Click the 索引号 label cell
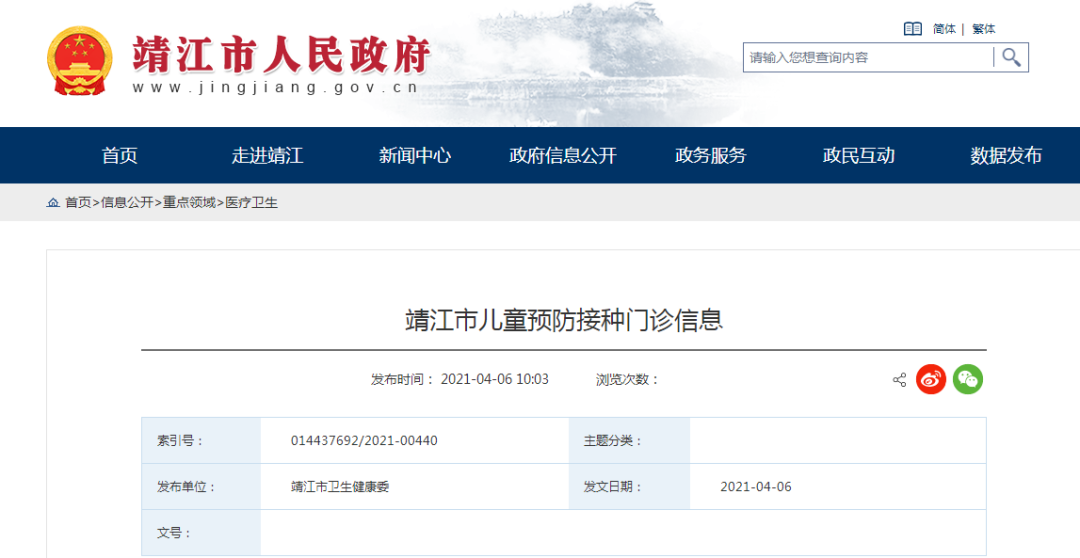Image resolution: width=1080 pixels, height=558 pixels. tap(201, 441)
